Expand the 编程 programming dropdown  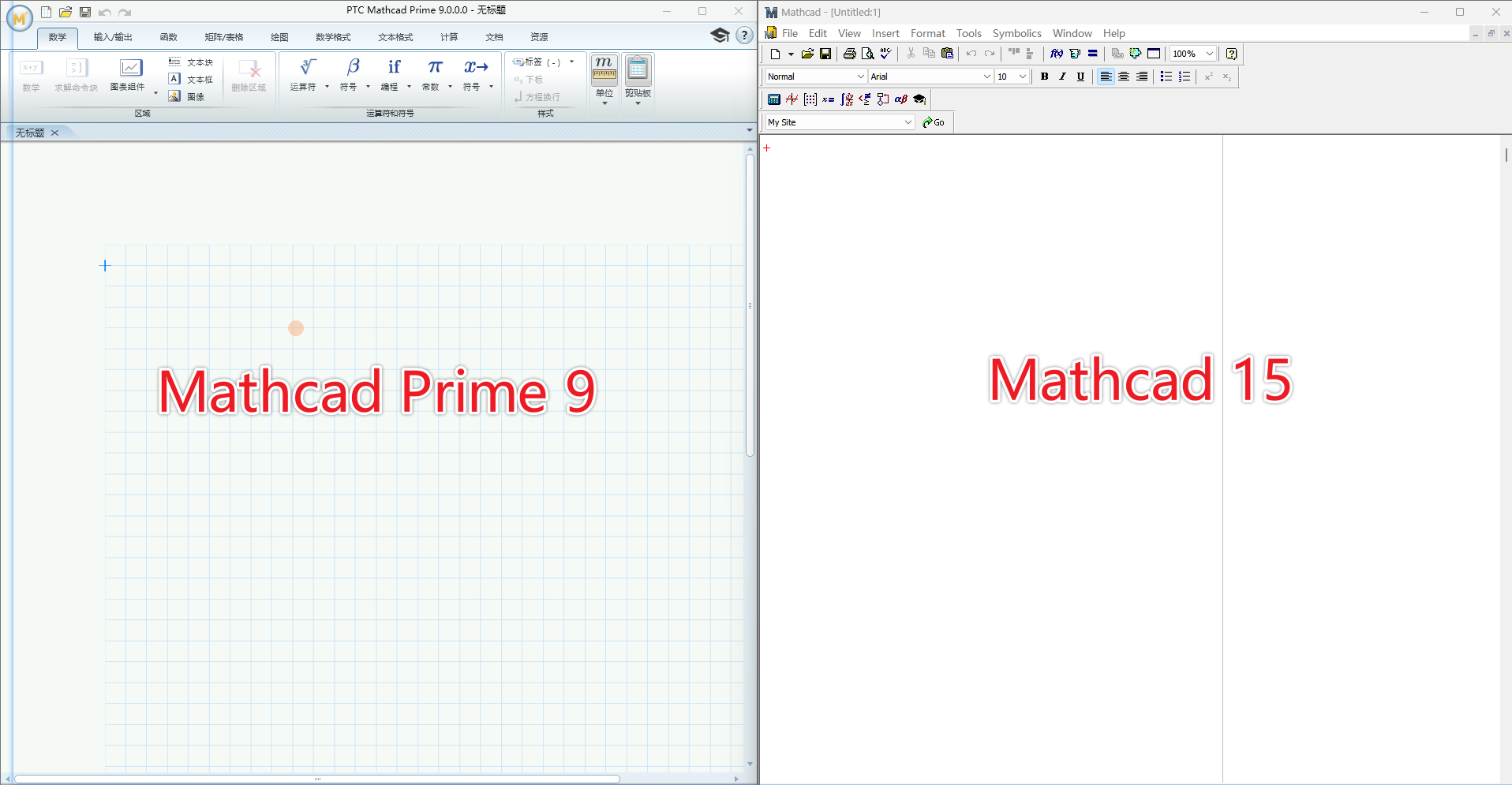(409, 87)
